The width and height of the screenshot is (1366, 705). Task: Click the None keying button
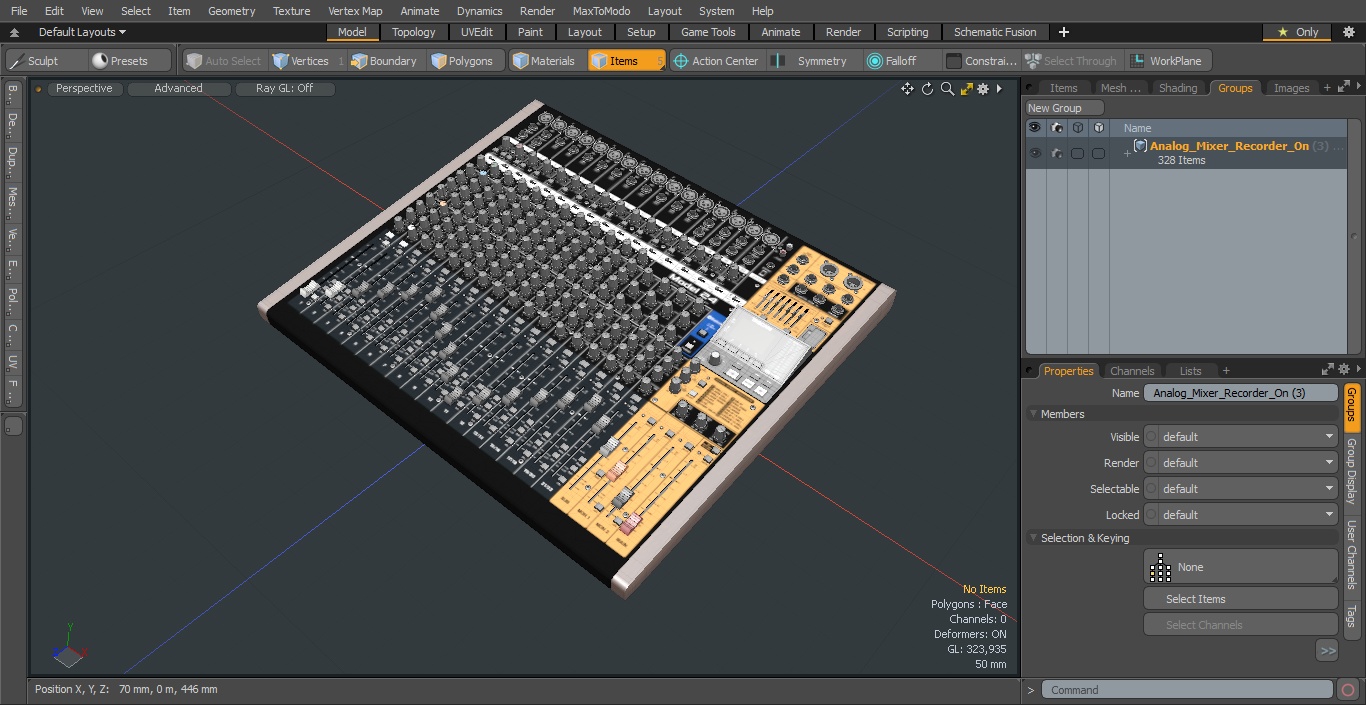(x=1241, y=567)
